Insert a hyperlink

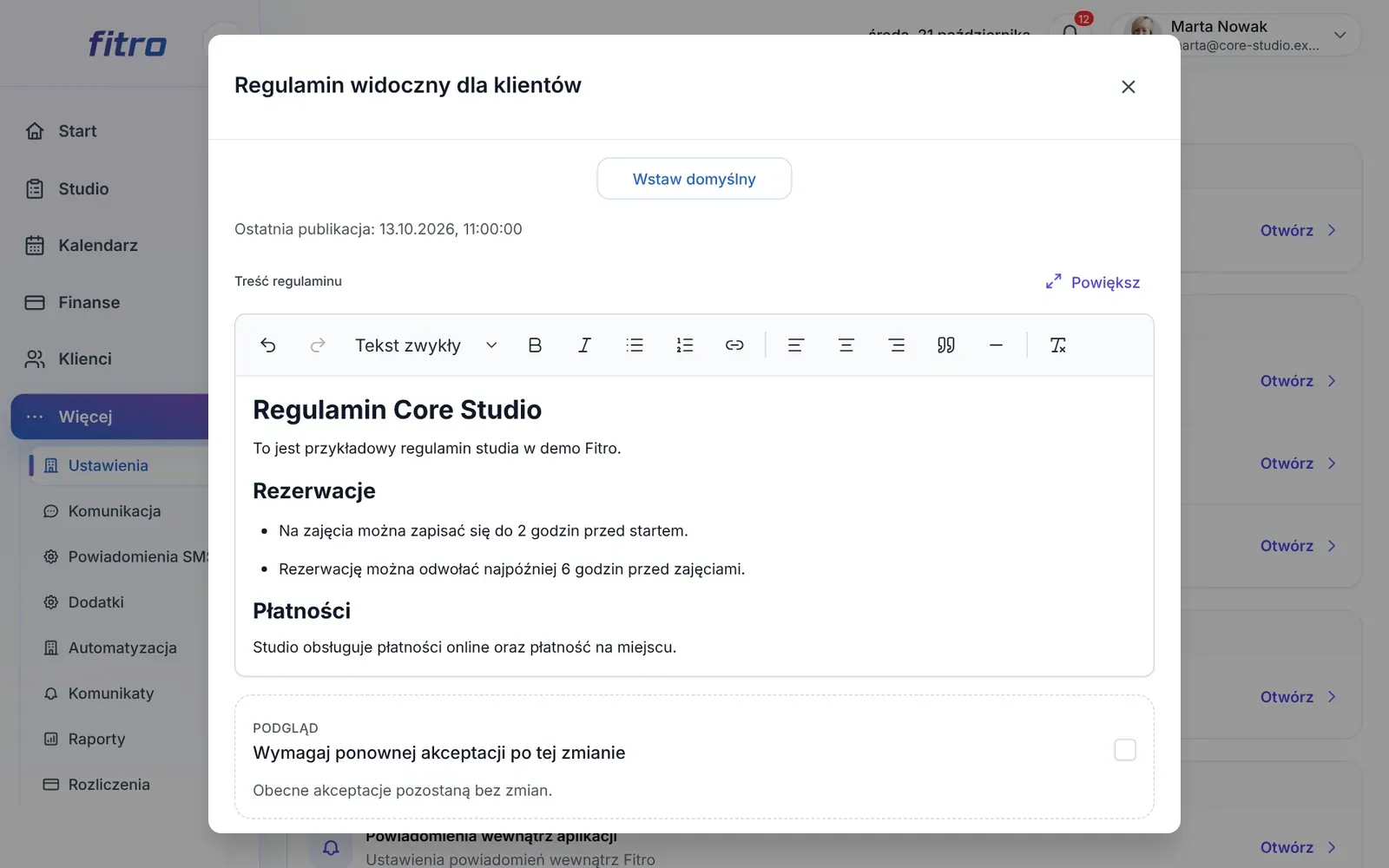click(734, 345)
